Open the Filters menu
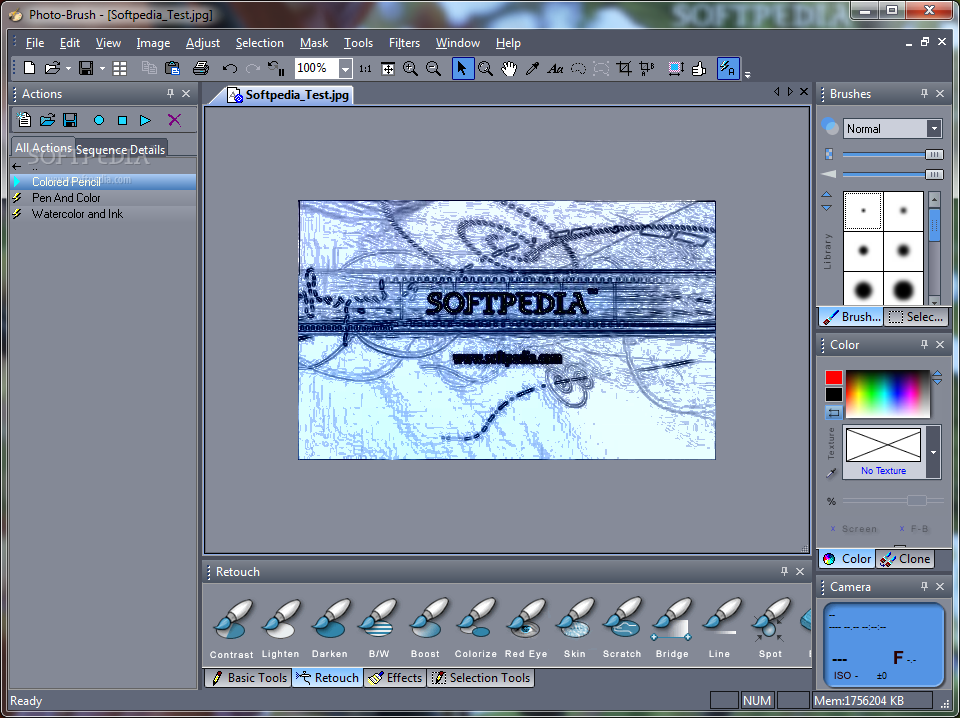The image size is (960, 718). (404, 43)
